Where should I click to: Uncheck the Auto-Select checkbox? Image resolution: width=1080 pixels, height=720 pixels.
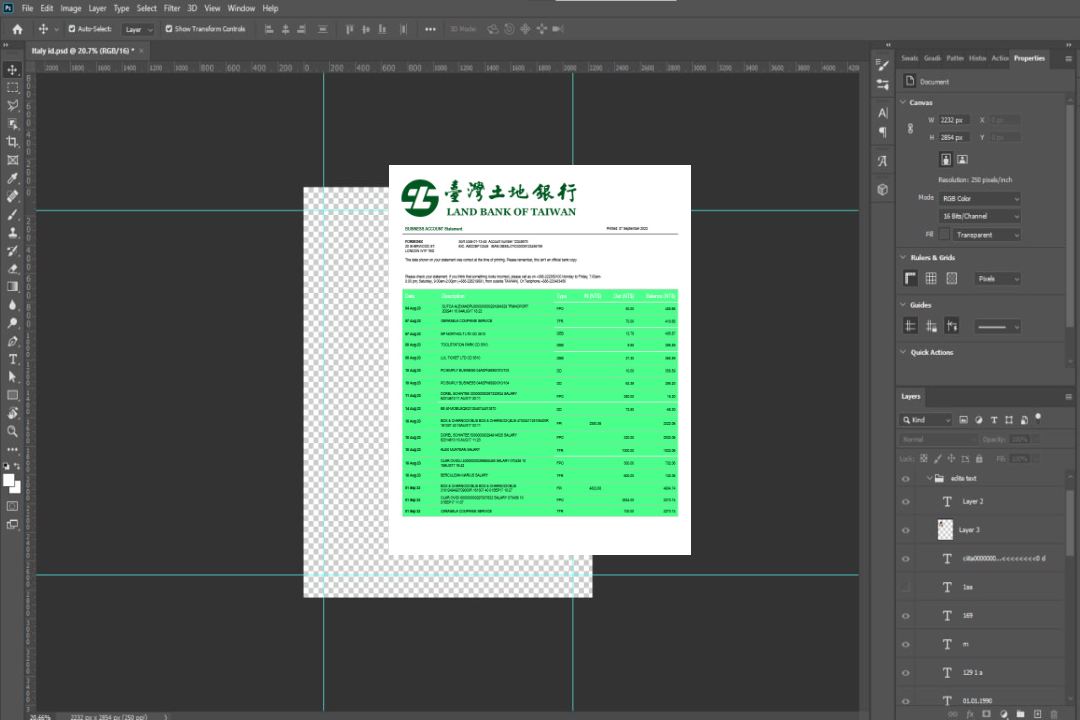pos(72,29)
